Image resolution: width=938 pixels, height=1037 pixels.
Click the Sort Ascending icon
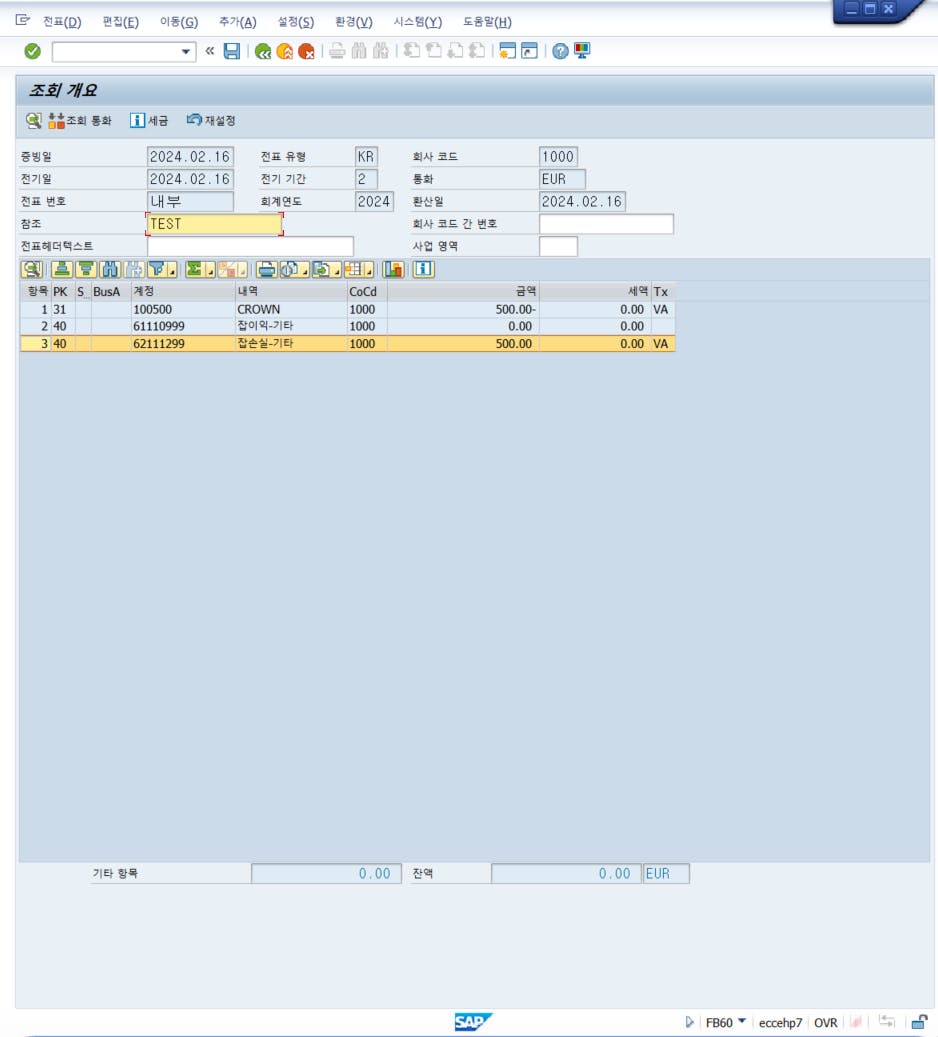[62, 269]
